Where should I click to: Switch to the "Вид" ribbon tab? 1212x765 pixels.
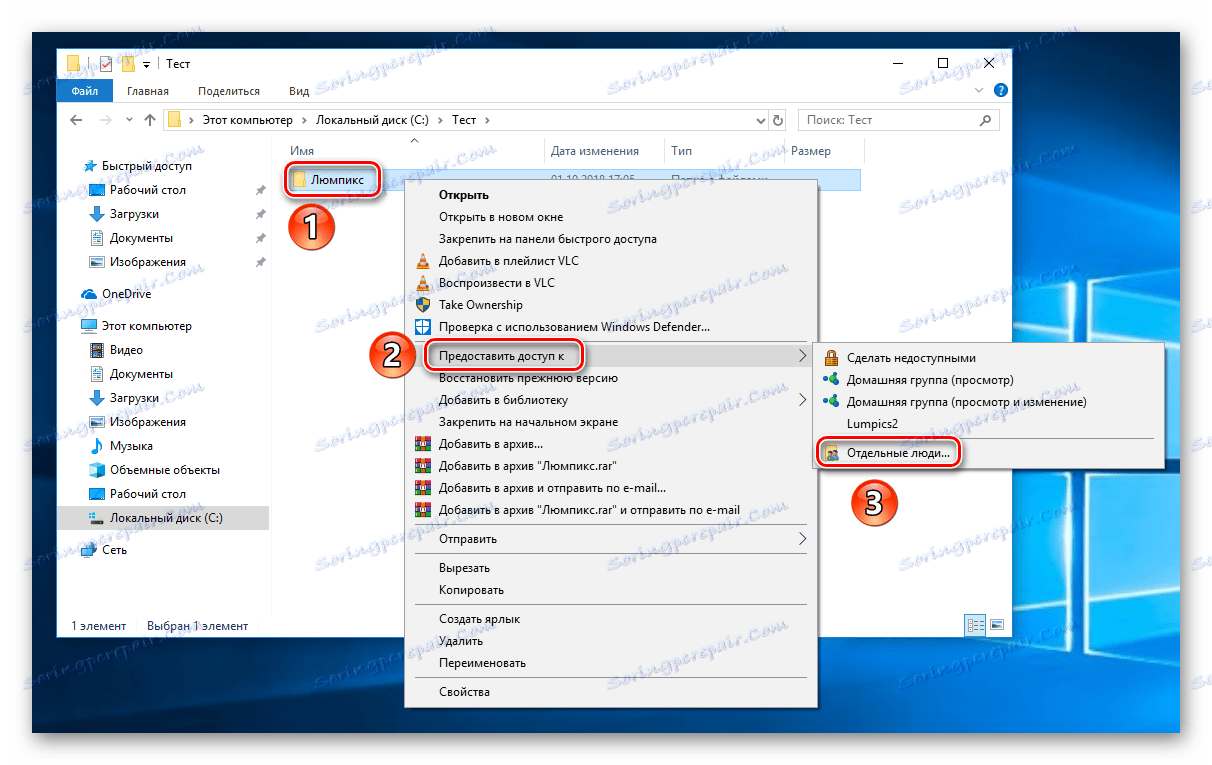pyautogui.click(x=298, y=90)
